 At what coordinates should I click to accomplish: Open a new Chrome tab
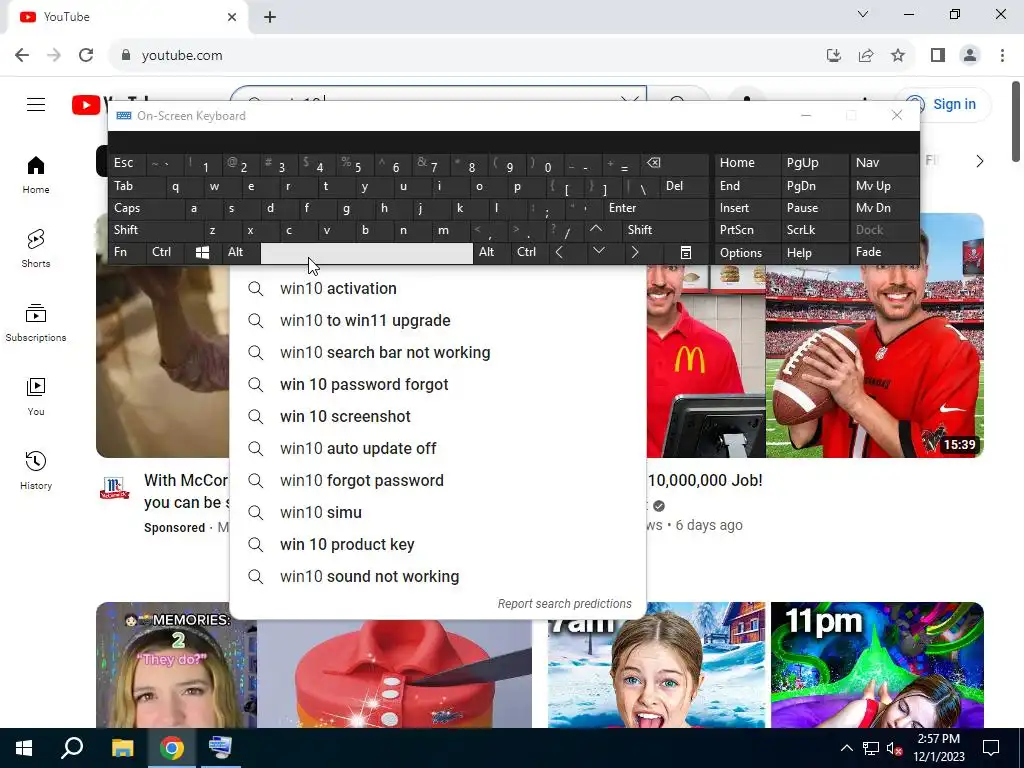pos(270,17)
